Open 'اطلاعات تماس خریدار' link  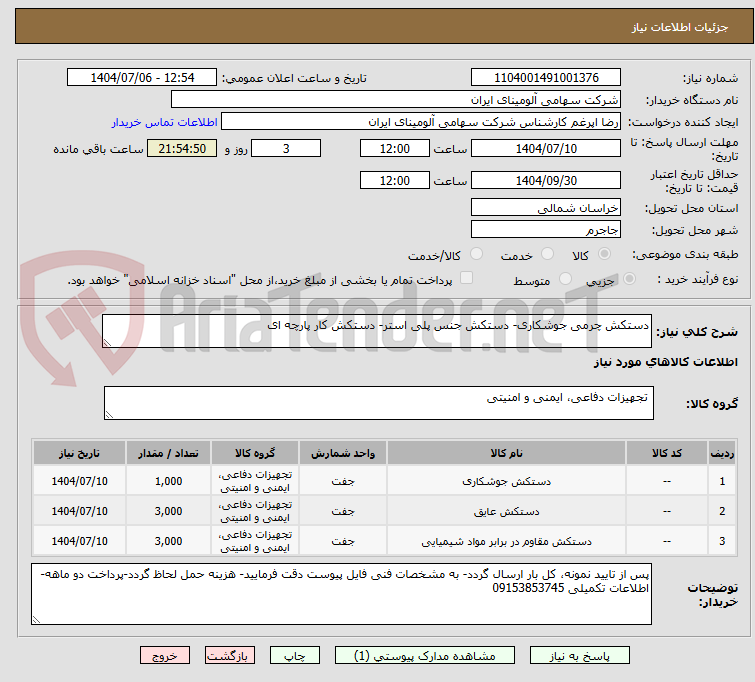point(163,121)
